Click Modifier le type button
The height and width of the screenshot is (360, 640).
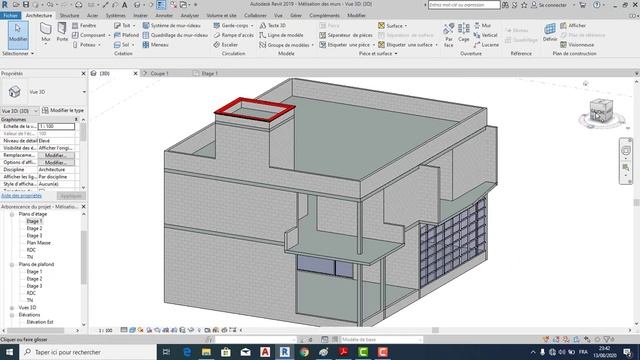click(x=63, y=111)
